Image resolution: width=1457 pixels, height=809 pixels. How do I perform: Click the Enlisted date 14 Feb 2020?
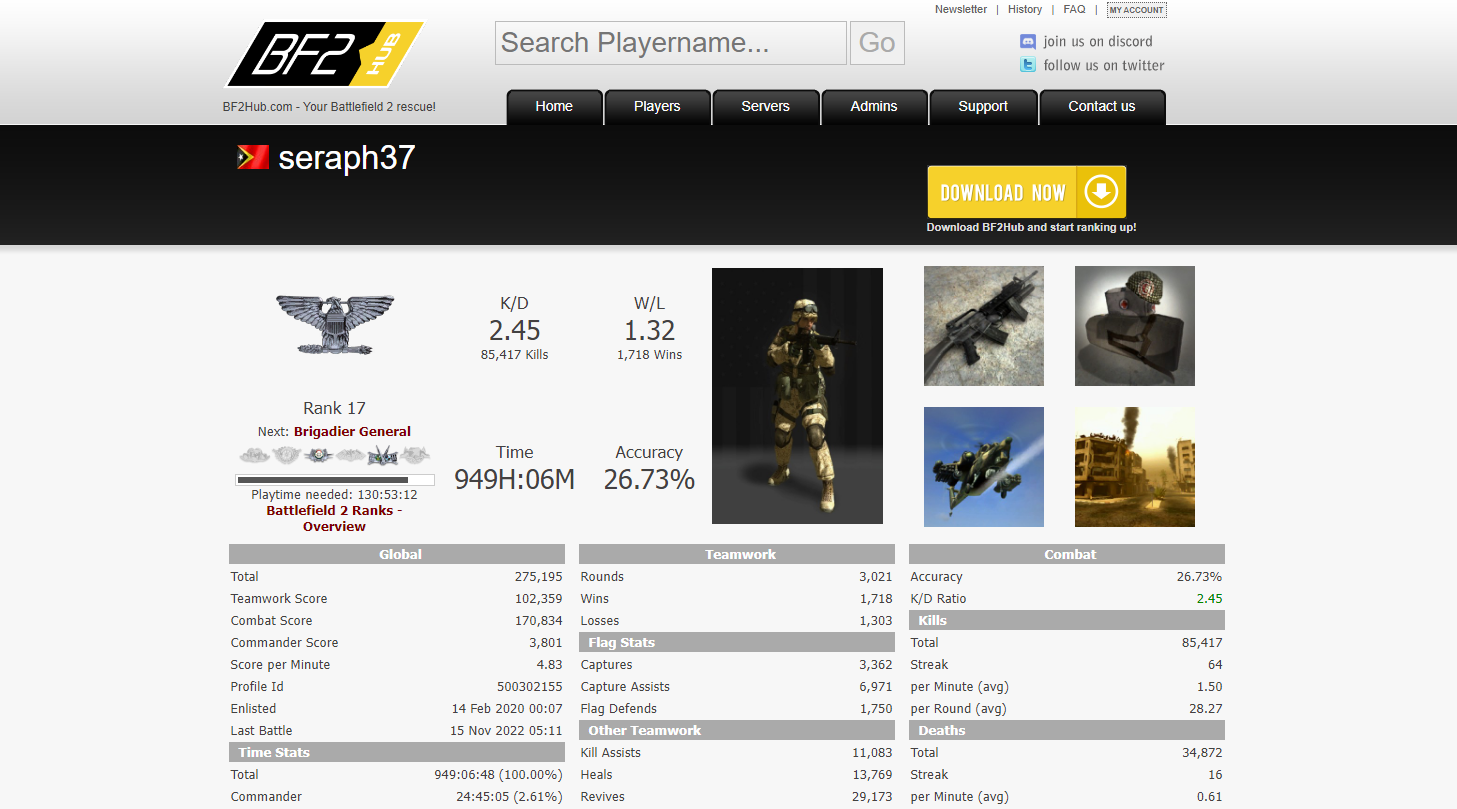[x=507, y=709]
